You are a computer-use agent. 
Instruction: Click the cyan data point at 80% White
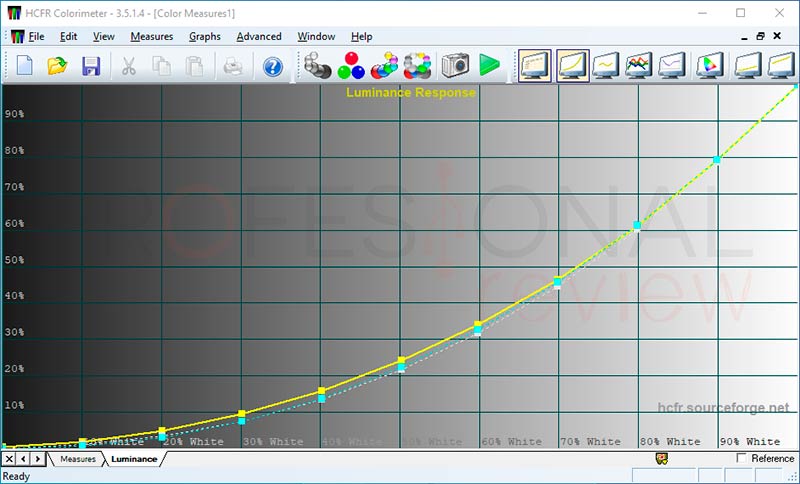tap(637, 225)
